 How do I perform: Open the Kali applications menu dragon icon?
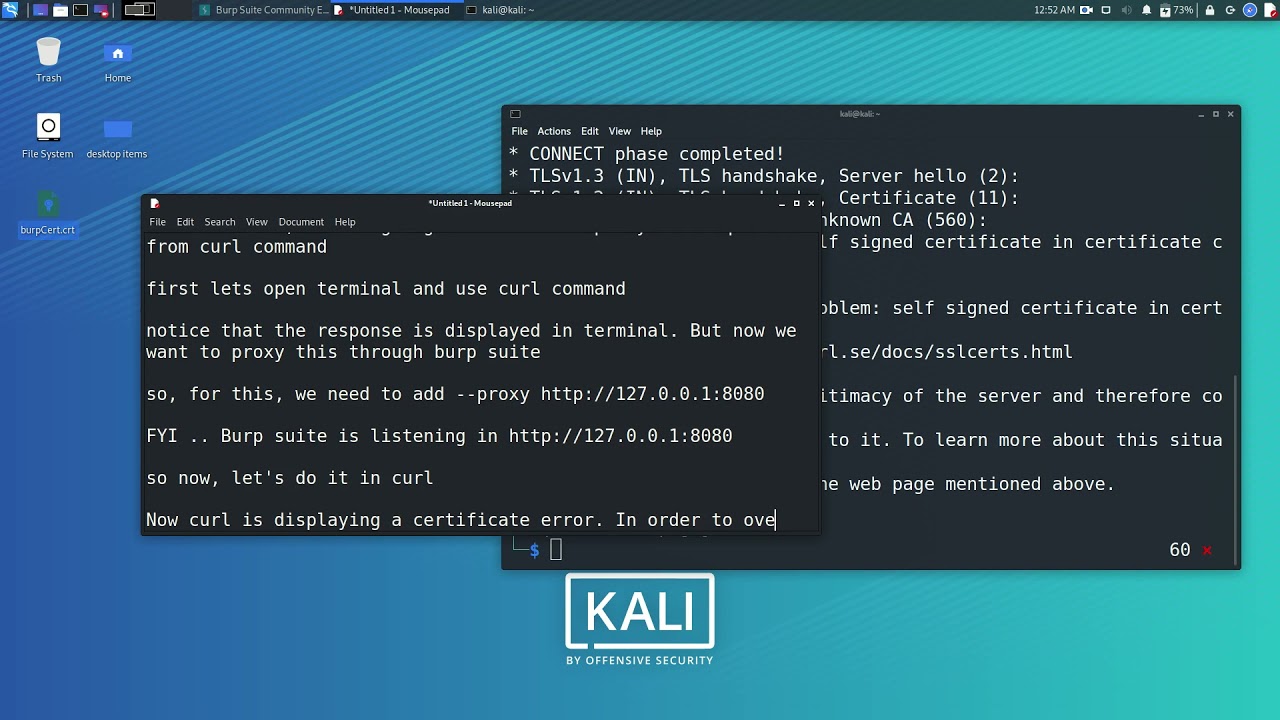(10, 10)
